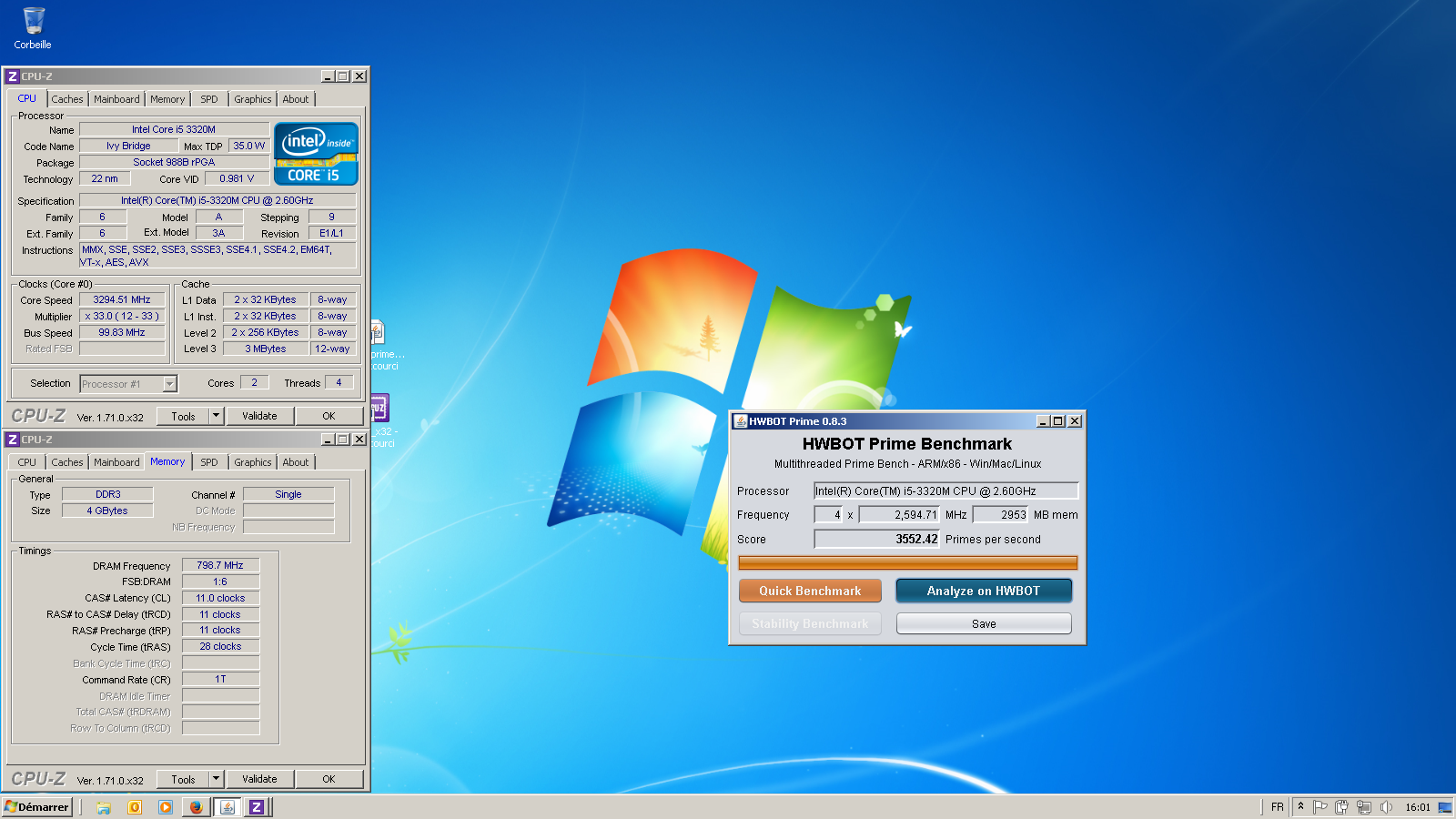
Task: Click the Z icon in the lower CPU-Z title bar
Action: 13,440
